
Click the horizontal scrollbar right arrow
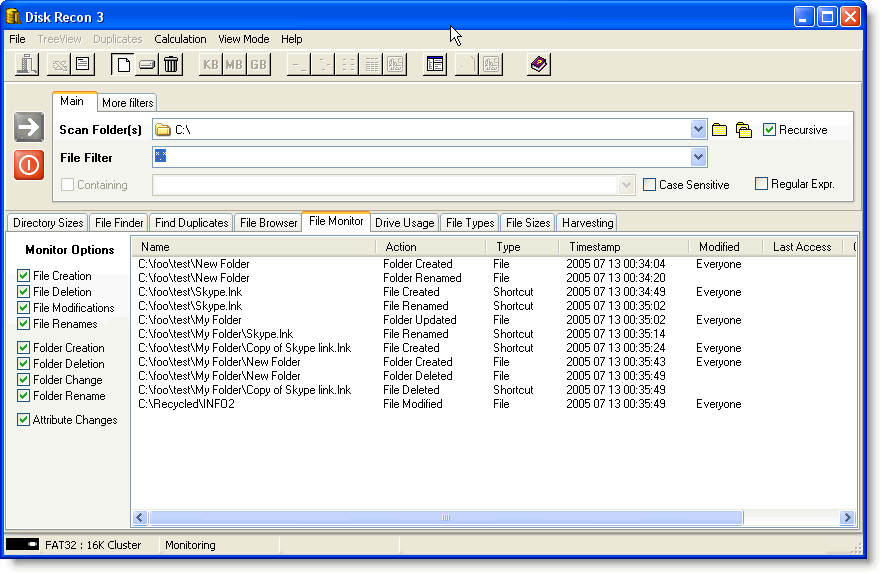847,517
